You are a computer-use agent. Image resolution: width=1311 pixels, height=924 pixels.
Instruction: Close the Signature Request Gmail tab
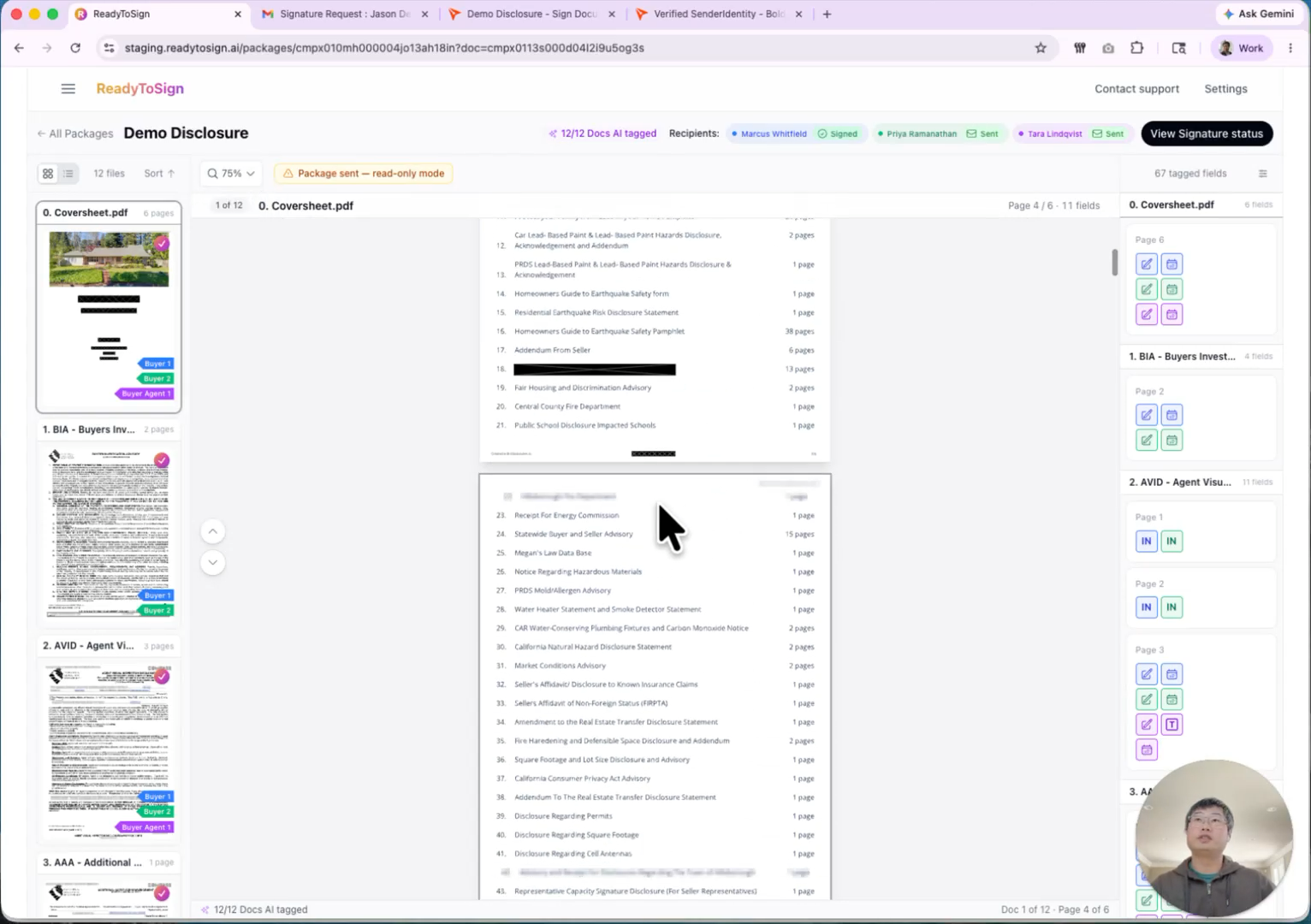424,14
